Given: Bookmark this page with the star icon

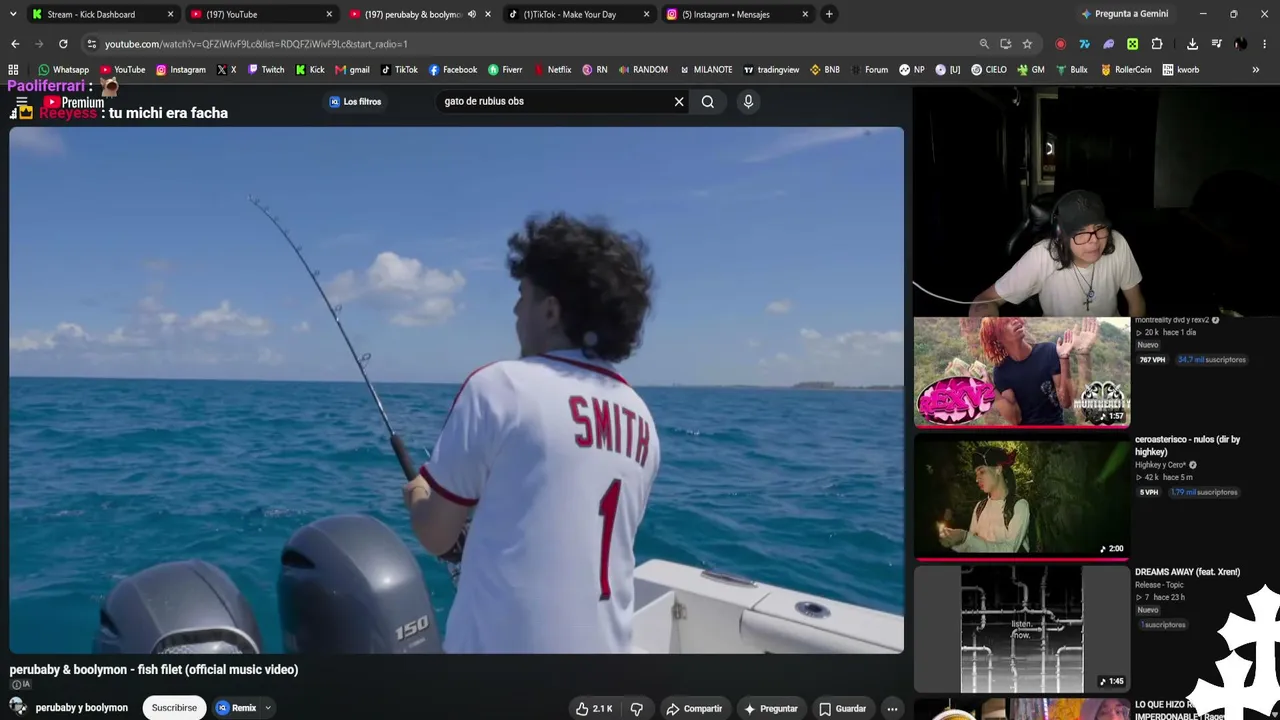Looking at the screenshot, I should [x=1027, y=44].
